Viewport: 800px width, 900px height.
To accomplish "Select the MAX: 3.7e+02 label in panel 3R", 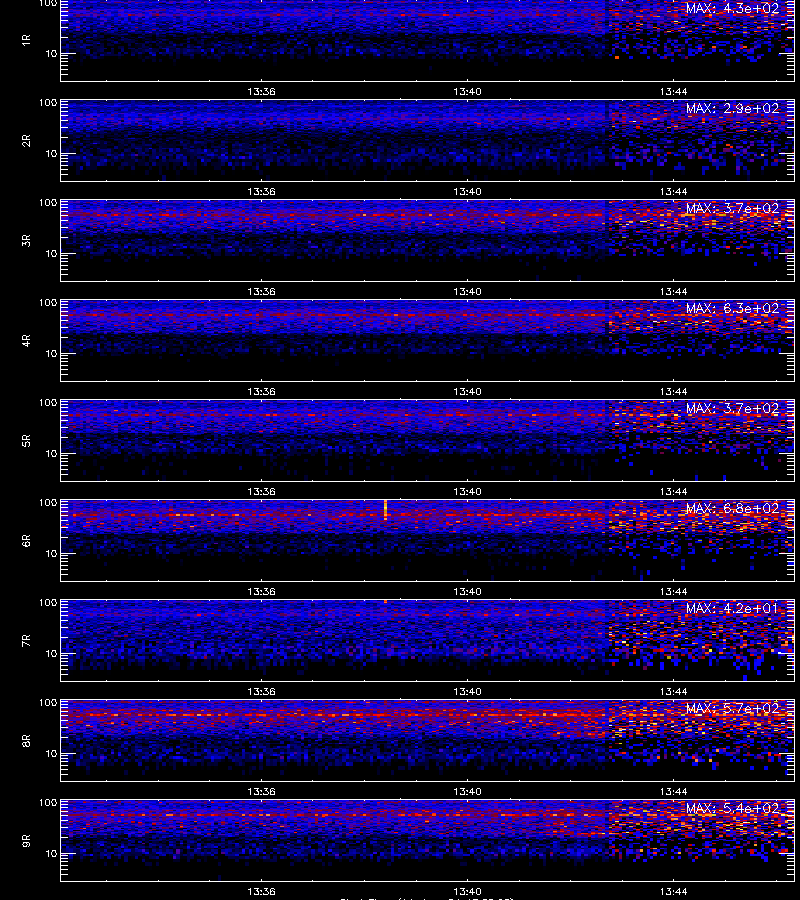I will [x=732, y=208].
